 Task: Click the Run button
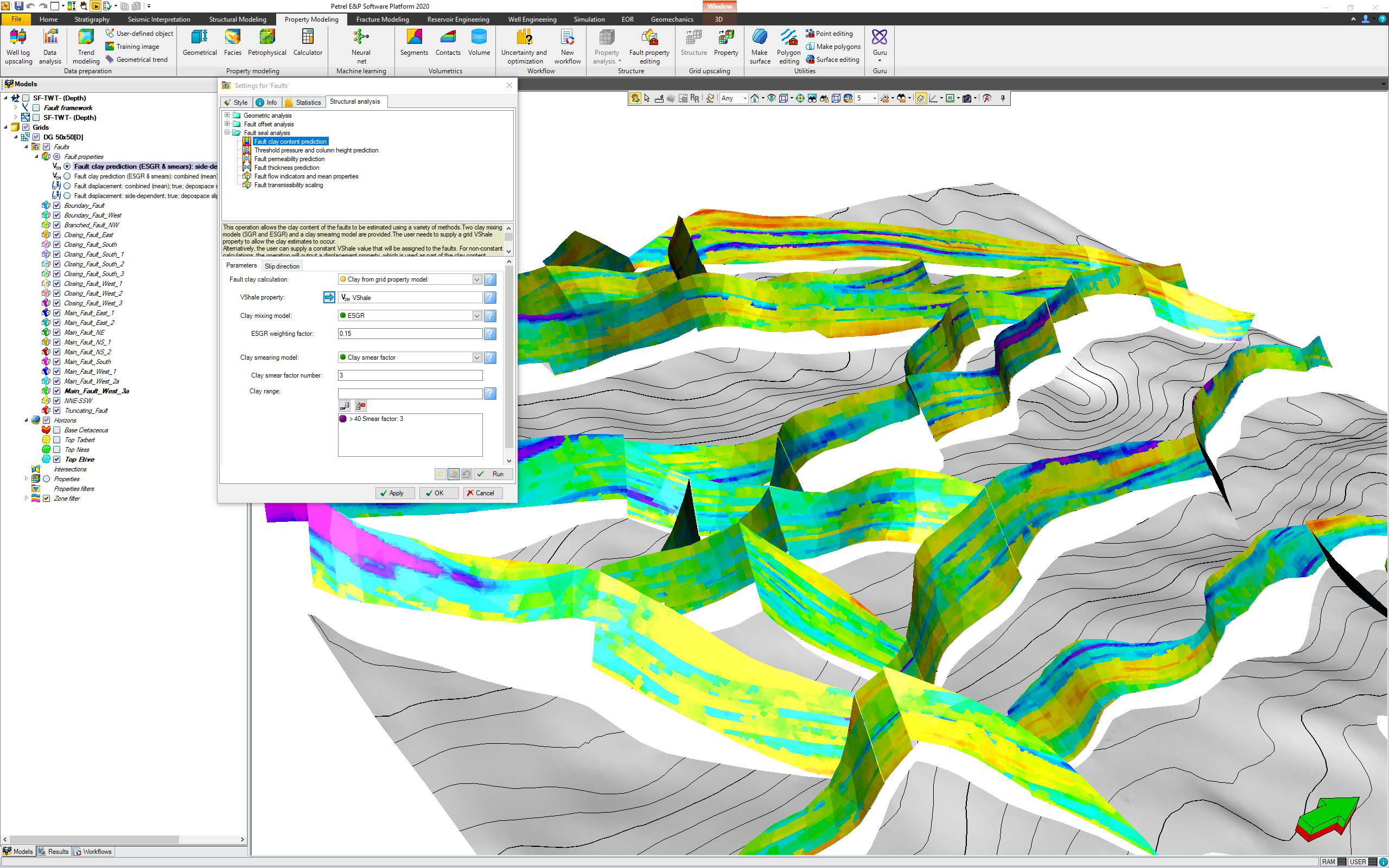493,474
